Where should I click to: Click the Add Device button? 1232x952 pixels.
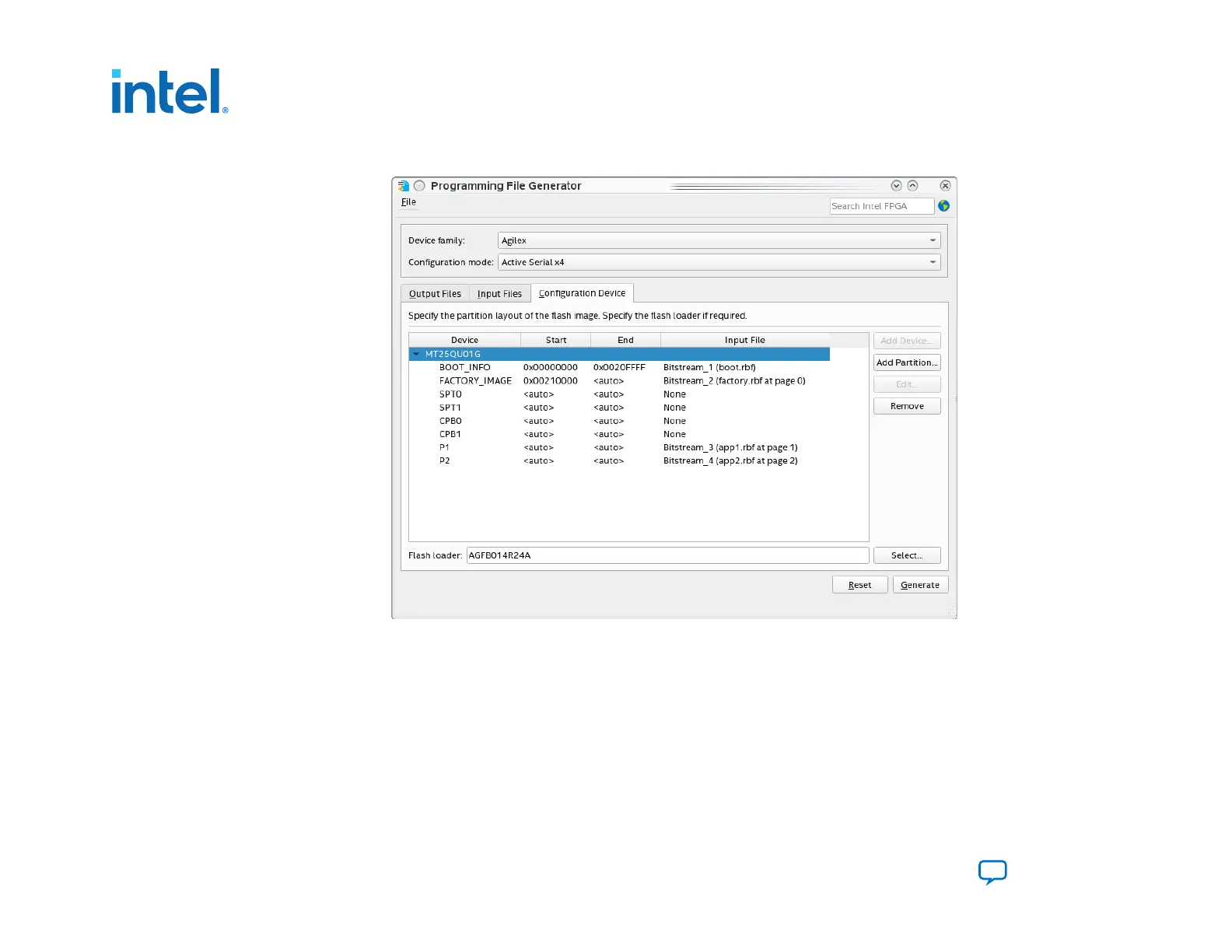tap(907, 341)
